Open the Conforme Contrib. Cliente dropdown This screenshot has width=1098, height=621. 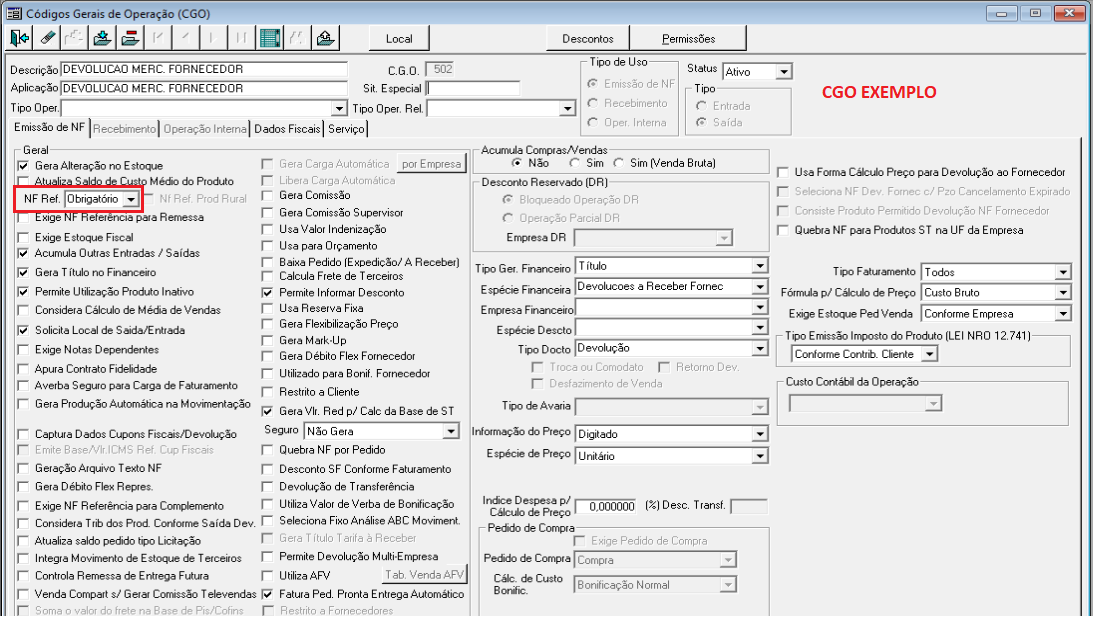click(x=929, y=354)
